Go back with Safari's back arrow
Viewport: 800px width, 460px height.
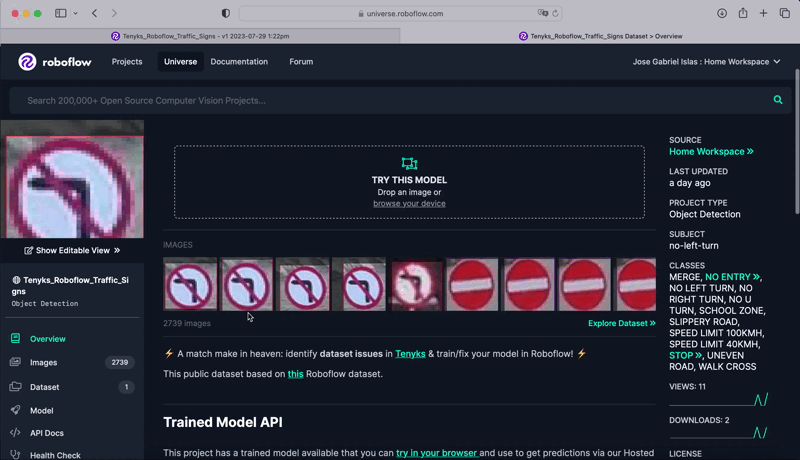coord(94,13)
